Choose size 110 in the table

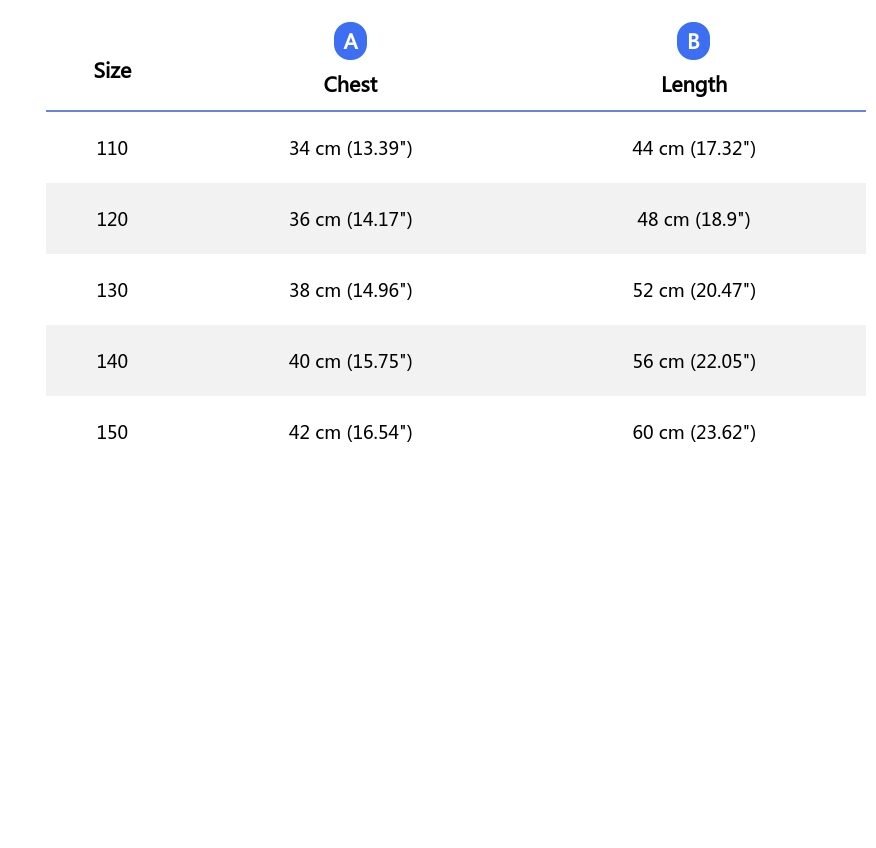(x=112, y=149)
